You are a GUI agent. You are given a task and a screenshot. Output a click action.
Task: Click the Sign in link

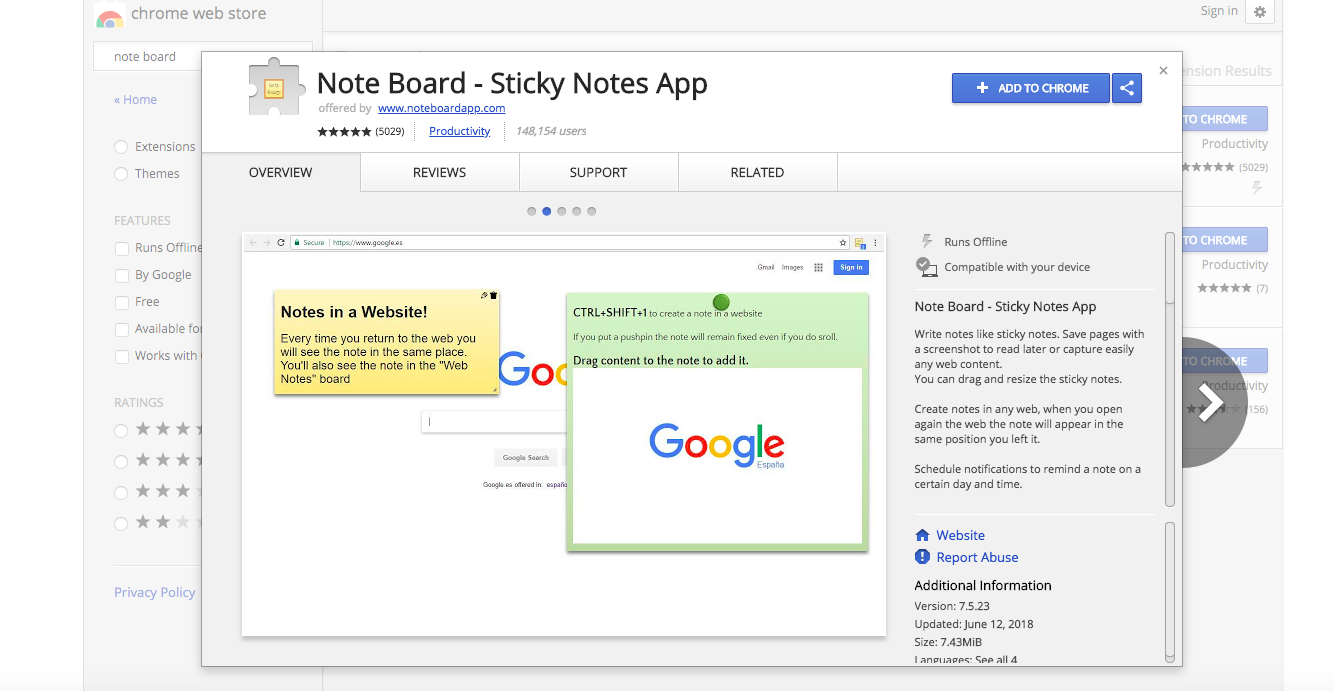[x=1218, y=11]
